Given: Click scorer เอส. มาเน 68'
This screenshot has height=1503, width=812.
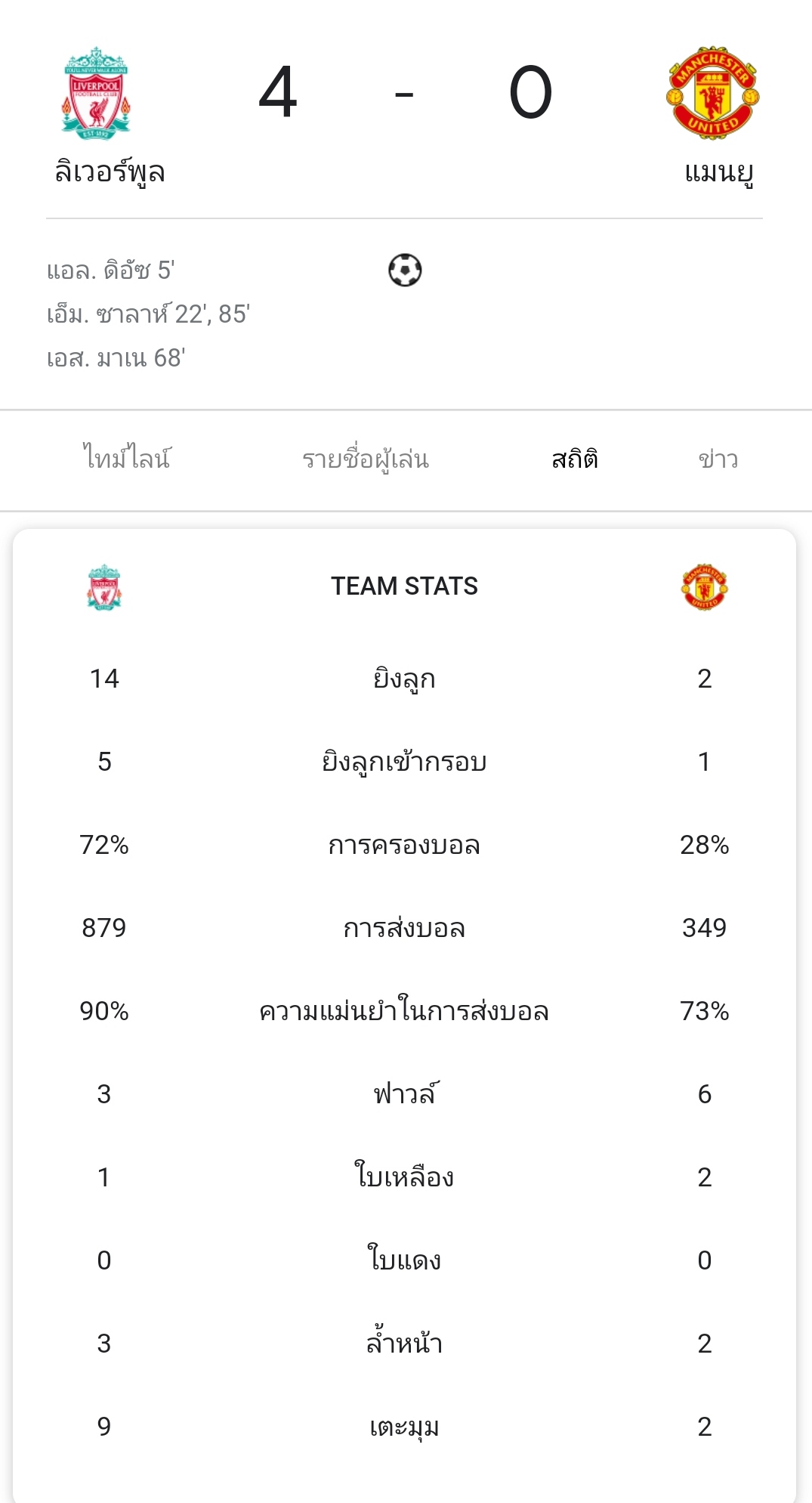Looking at the screenshot, I should (x=116, y=357).
